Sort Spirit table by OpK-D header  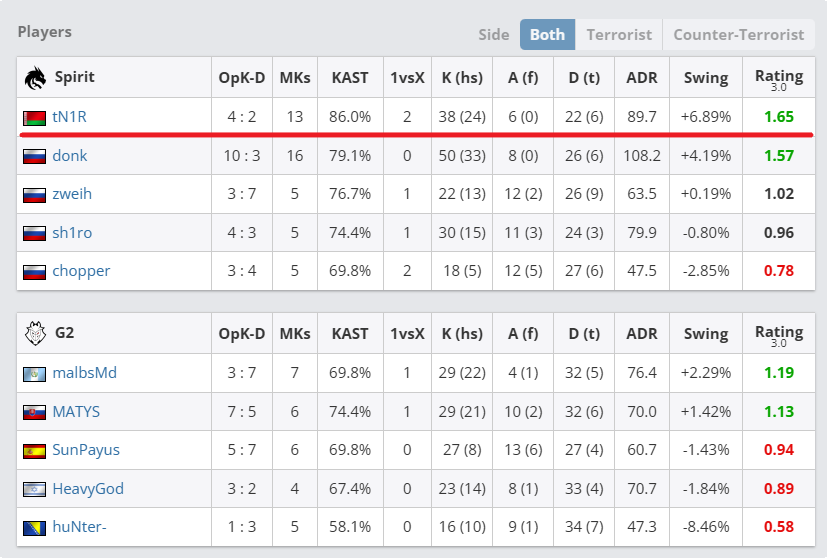[x=241, y=77]
